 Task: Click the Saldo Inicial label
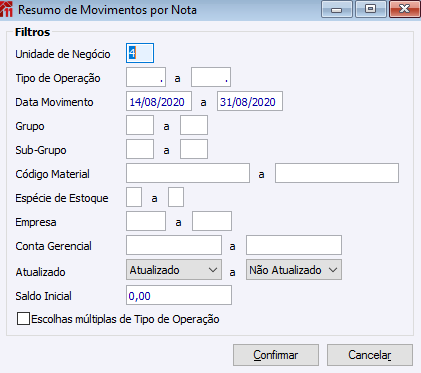coord(43,296)
